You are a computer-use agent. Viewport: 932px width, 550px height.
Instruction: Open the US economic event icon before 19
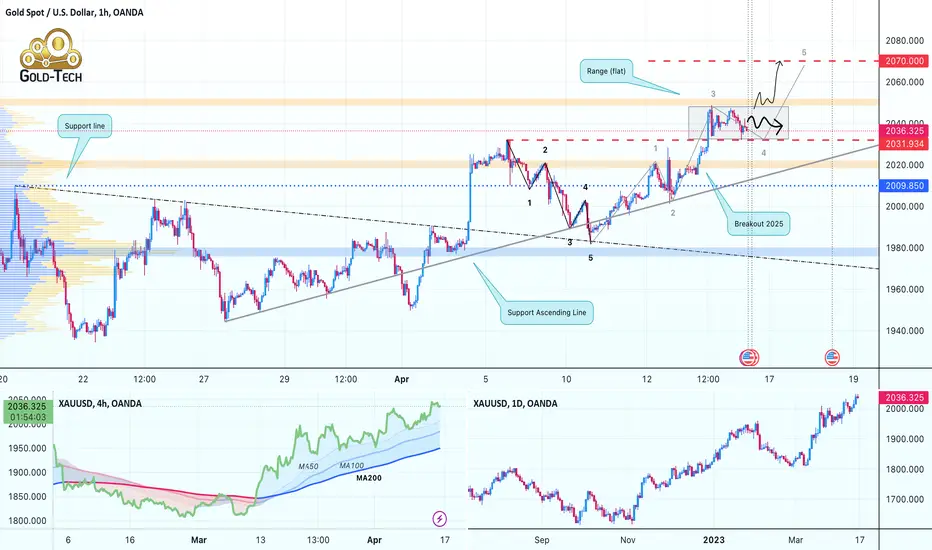(832, 357)
